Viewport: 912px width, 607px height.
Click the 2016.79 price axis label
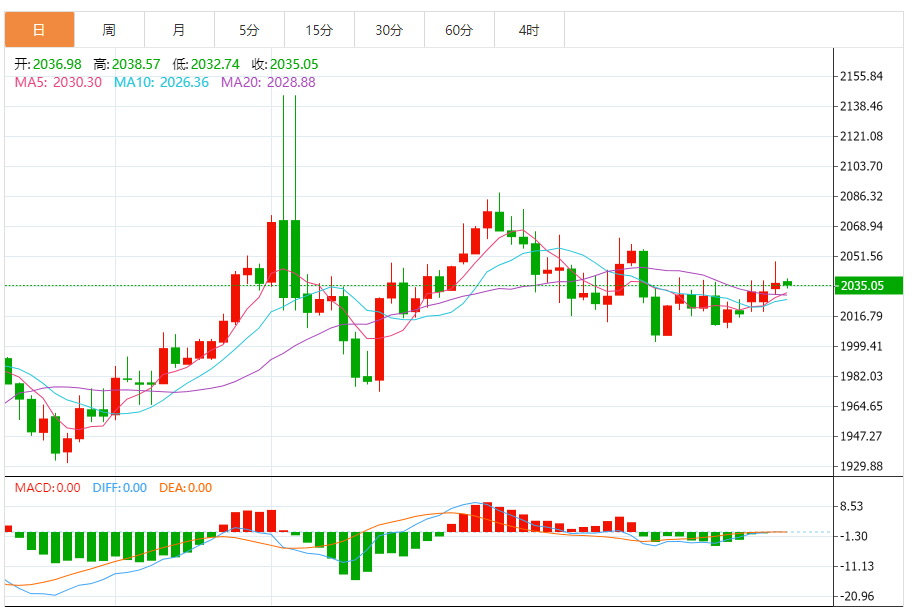(x=861, y=316)
